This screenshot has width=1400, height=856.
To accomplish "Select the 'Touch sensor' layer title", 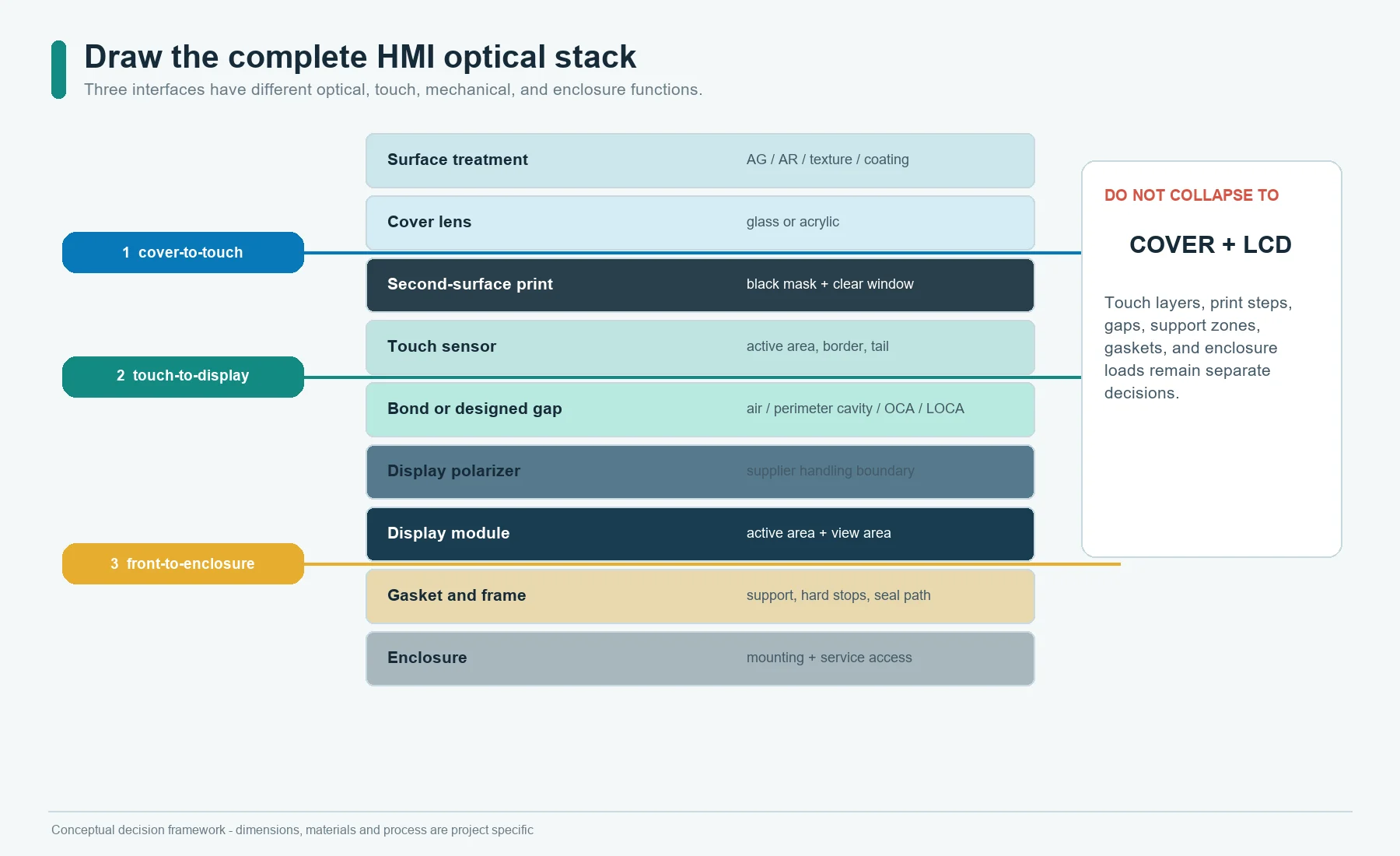I will click(442, 346).
